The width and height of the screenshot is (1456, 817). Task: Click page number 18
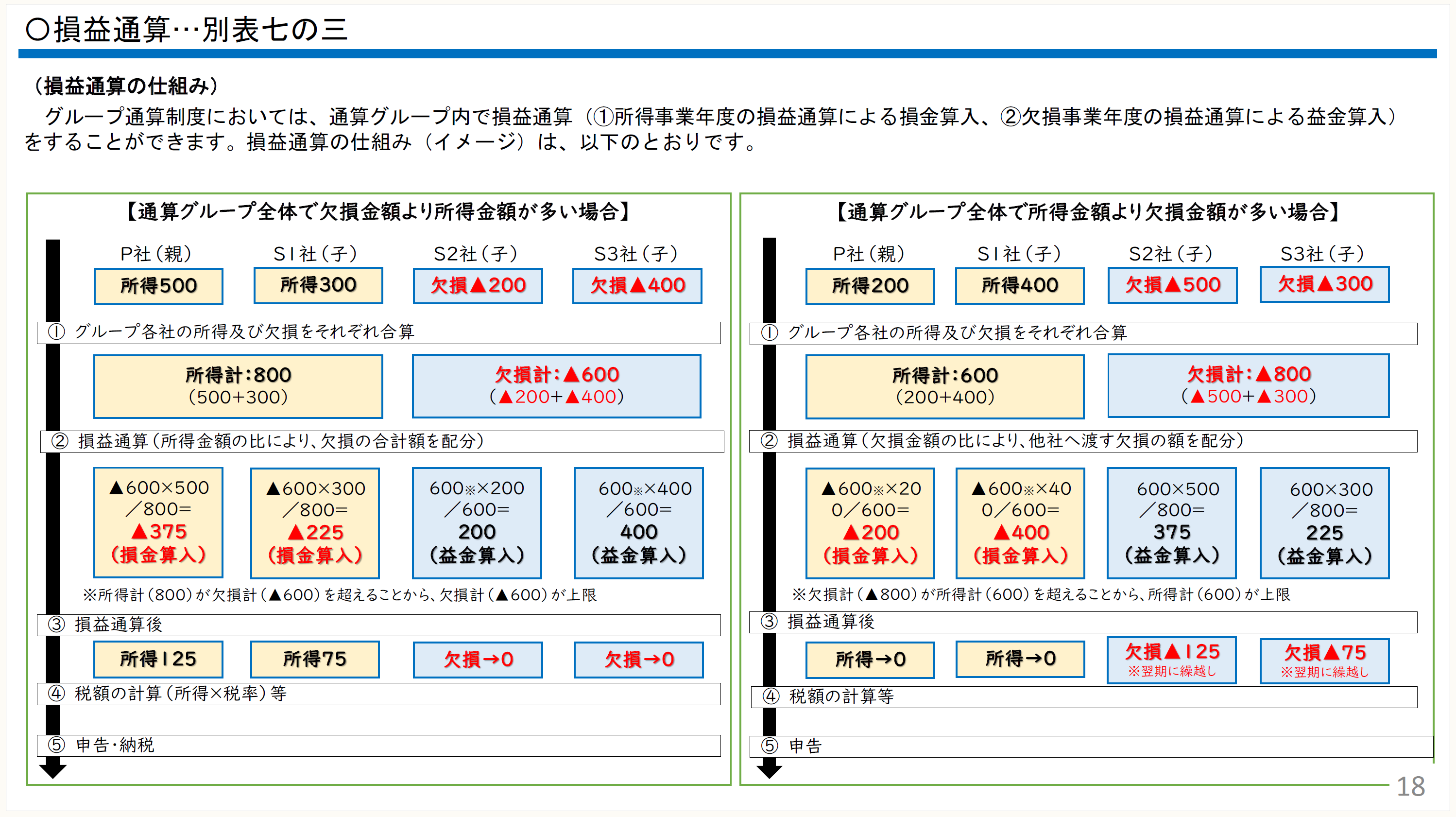1410,786
